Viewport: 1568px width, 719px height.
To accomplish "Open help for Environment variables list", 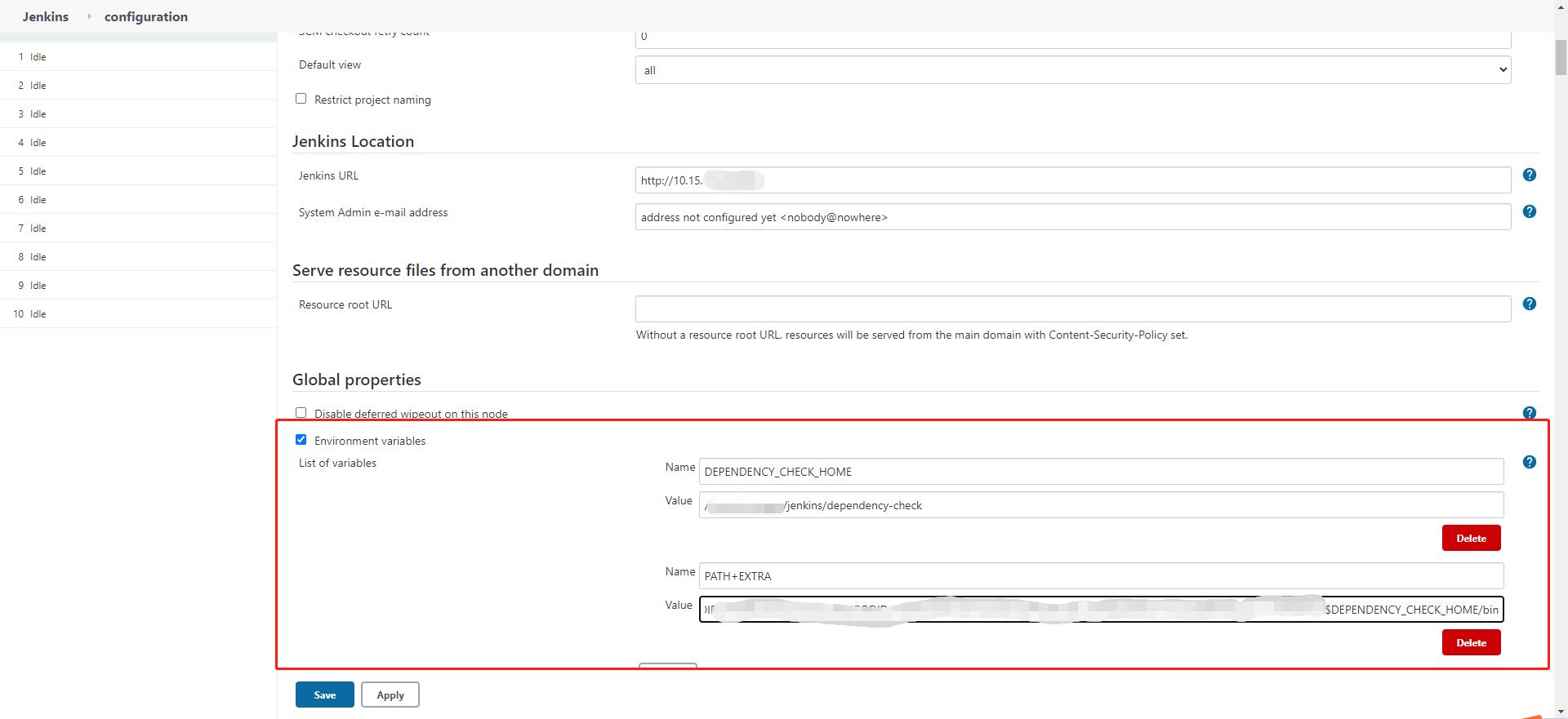I will pyautogui.click(x=1529, y=462).
